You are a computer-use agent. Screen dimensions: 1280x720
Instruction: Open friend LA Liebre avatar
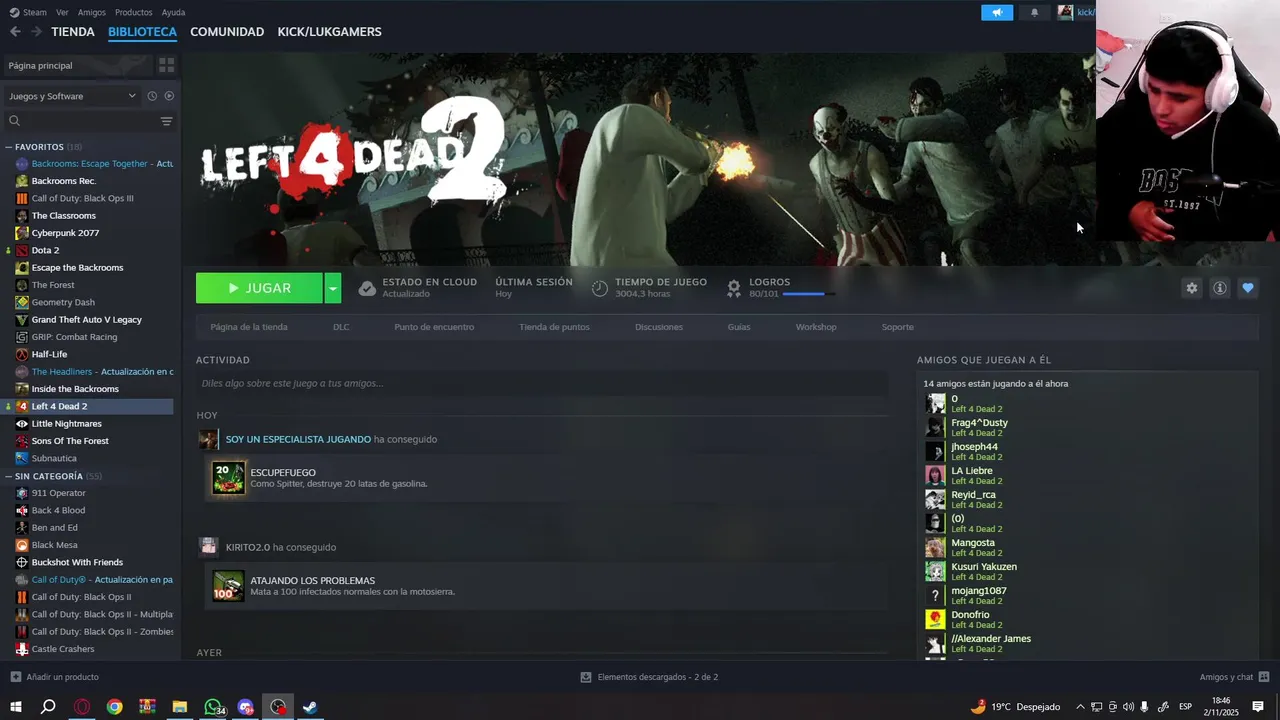(935, 476)
